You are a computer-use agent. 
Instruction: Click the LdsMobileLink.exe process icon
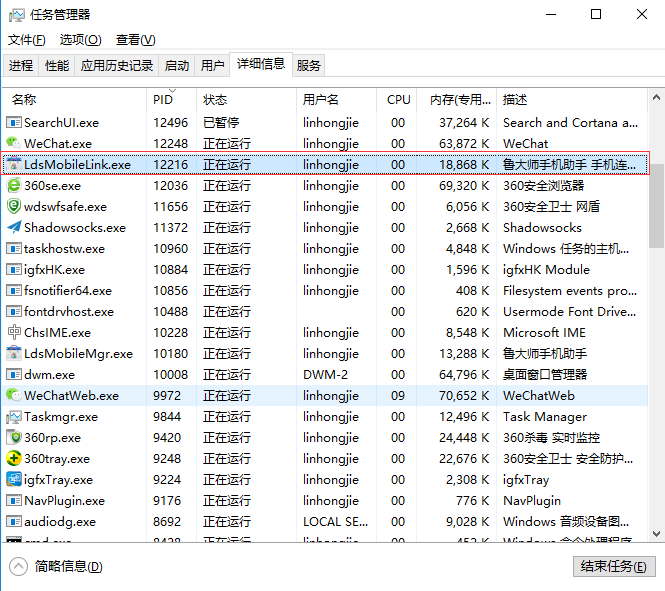pos(14,165)
